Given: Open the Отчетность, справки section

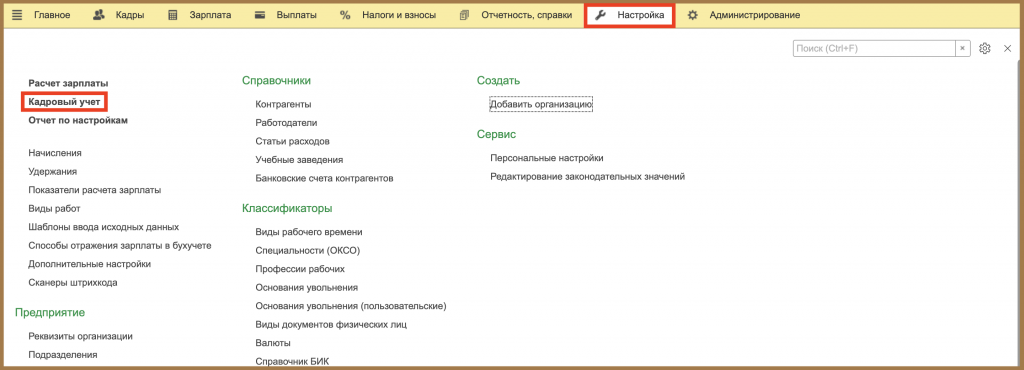Looking at the screenshot, I should point(527,15).
